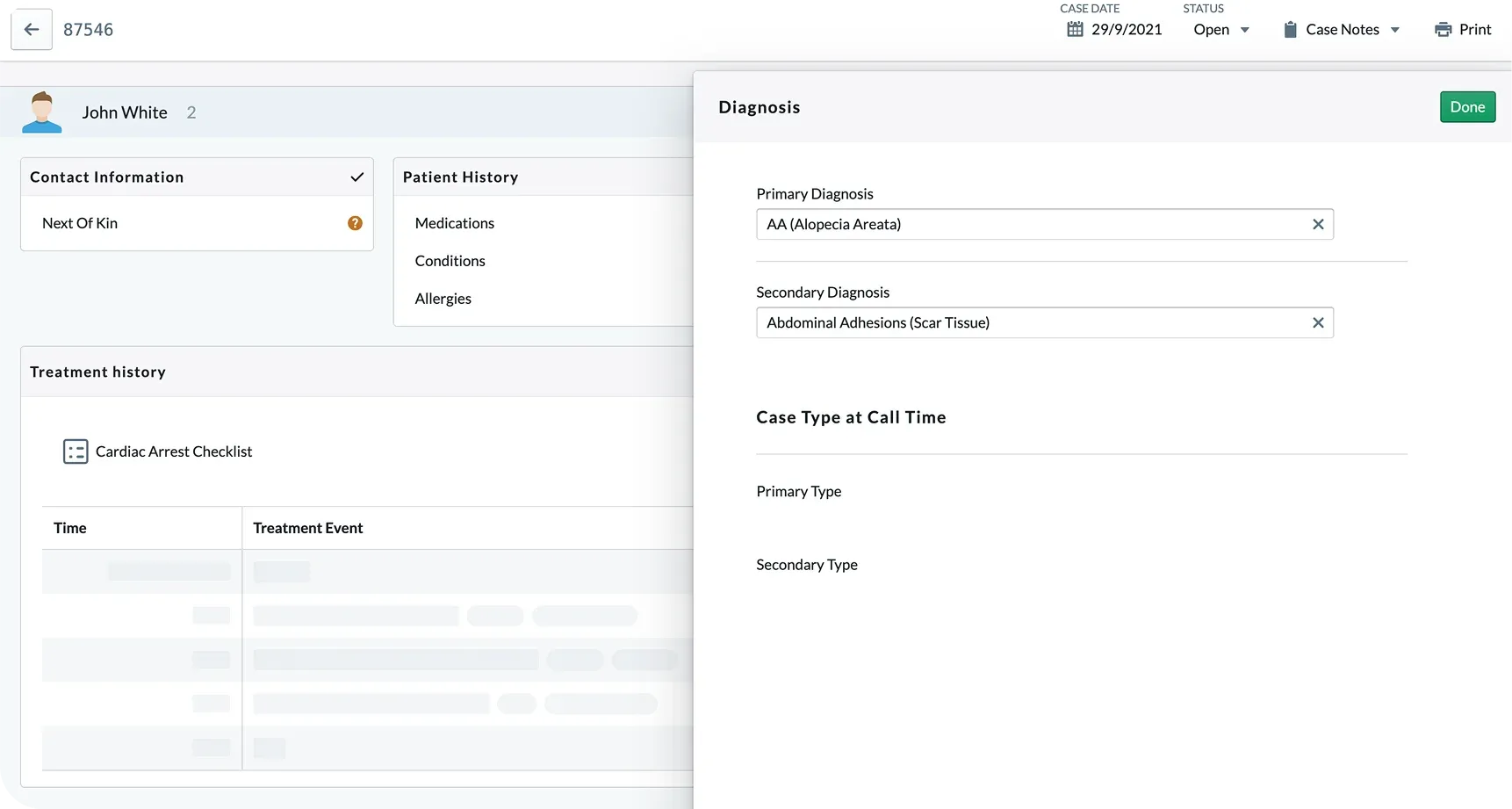
Task: Click the Cardiac Arrest Checklist icon
Action: pos(76,451)
